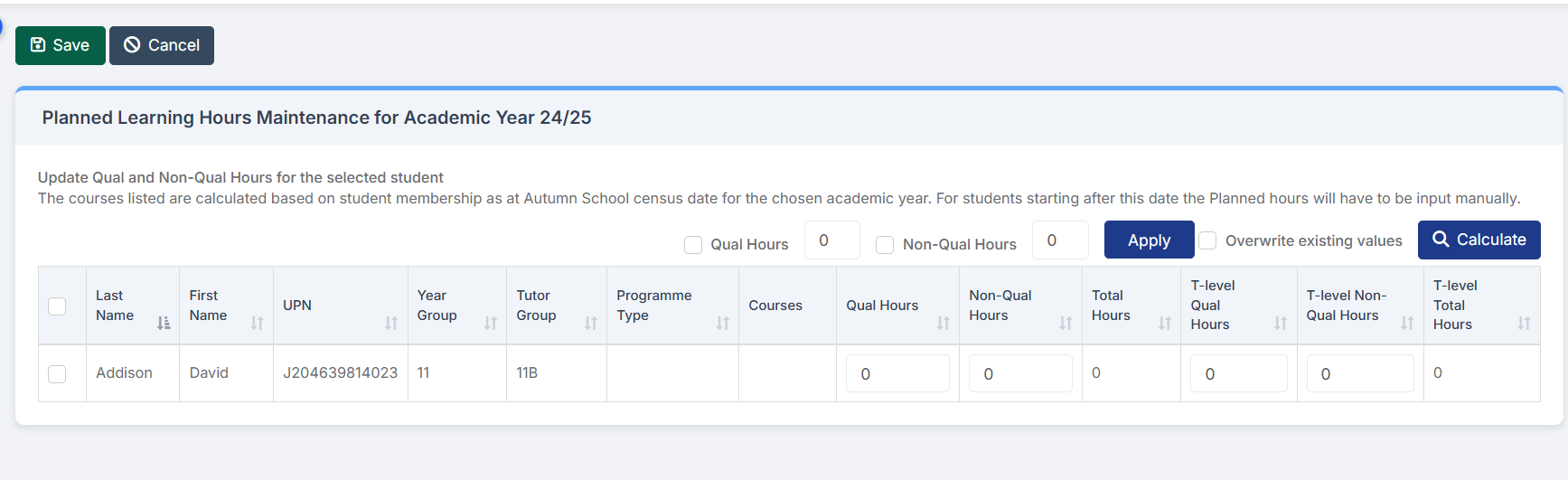Image resolution: width=1568 pixels, height=480 pixels.
Task: Select the Addison David row checkbox
Action: (57, 373)
